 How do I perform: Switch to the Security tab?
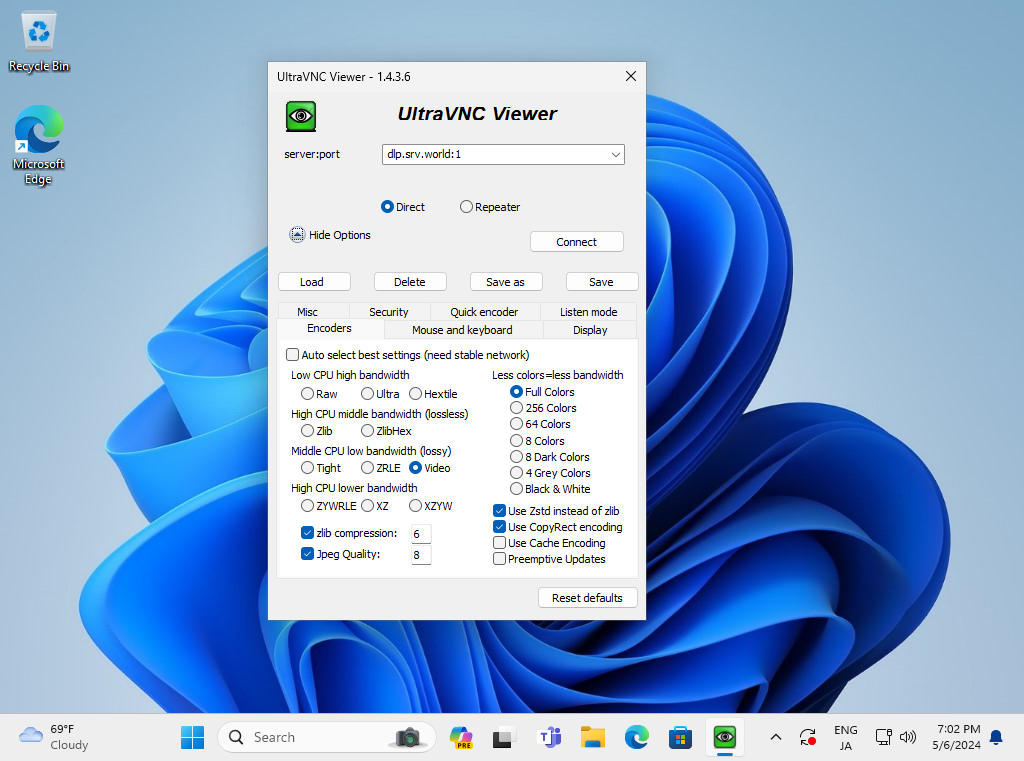(x=389, y=312)
